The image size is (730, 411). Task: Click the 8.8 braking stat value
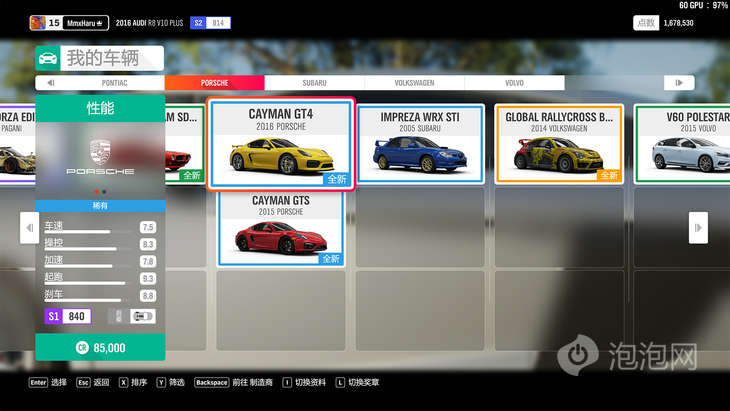pos(148,296)
